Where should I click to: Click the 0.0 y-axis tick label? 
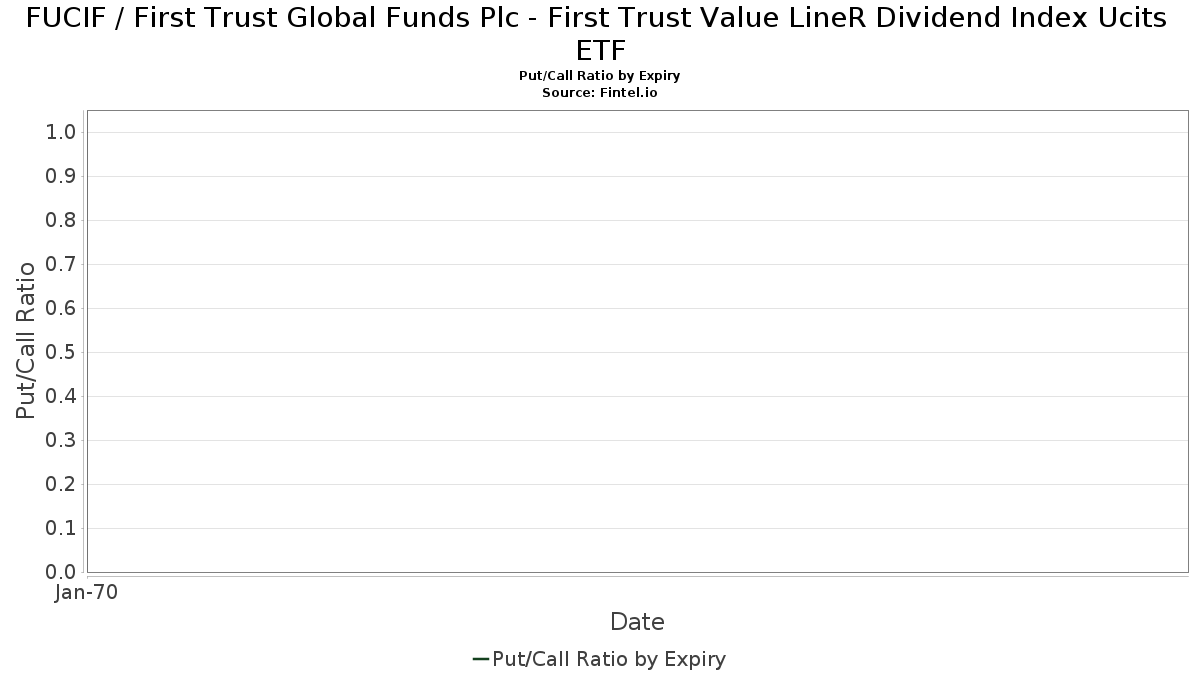(x=61, y=572)
